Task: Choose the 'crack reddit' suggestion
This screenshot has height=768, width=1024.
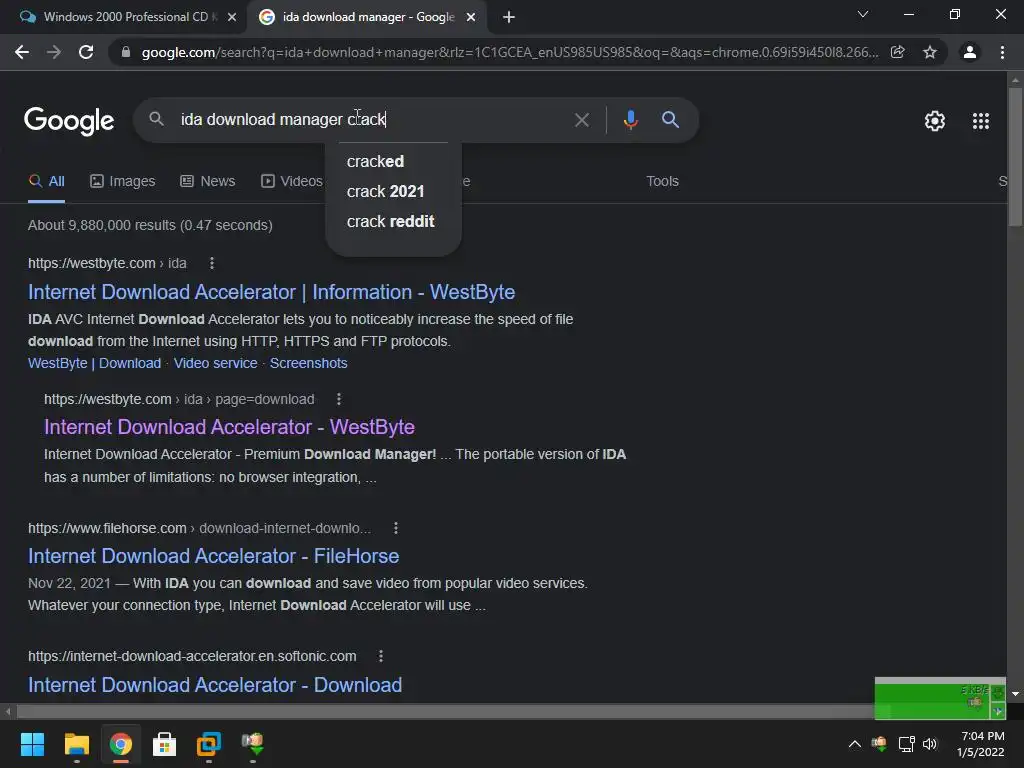Action: click(x=393, y=221)
